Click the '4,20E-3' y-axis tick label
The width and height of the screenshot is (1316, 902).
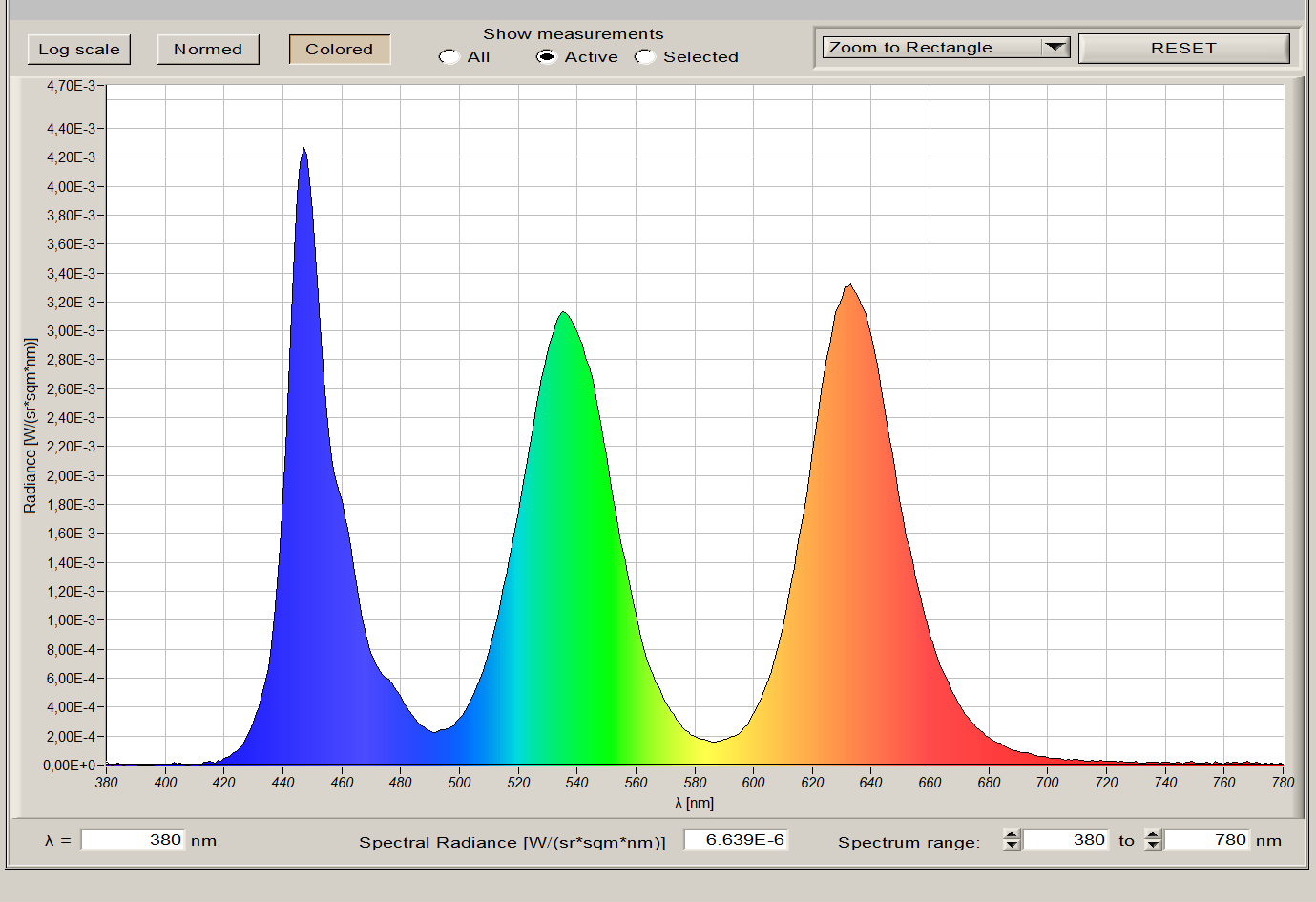(x=72, y=157)
